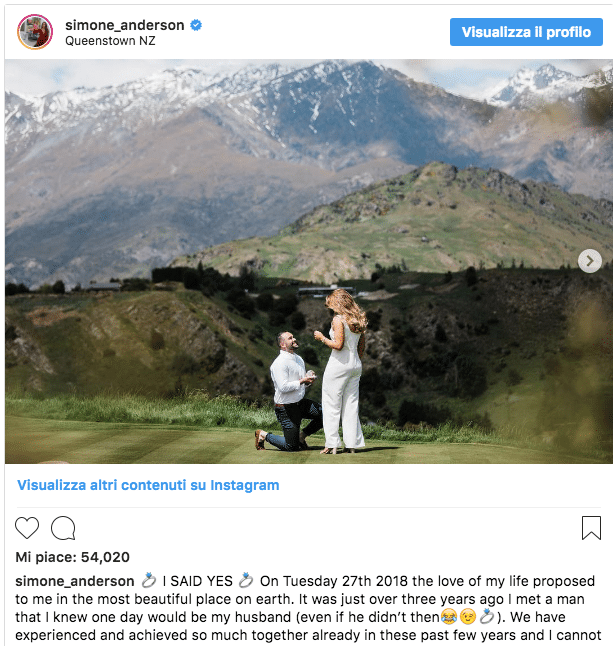Click the ring emoji after I SAID YES

[246, 580]
